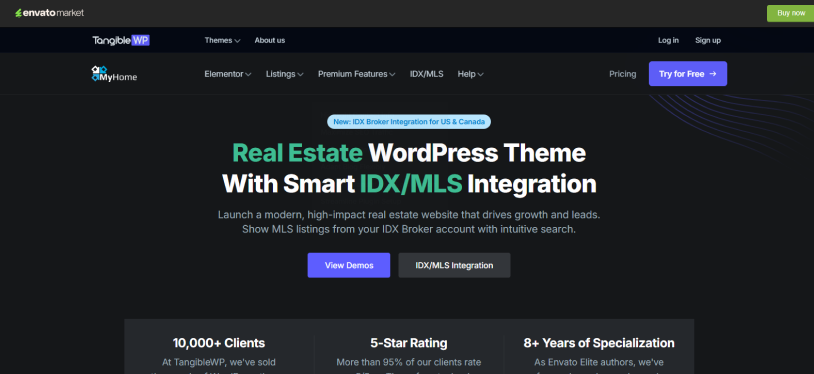
Task: Click the IDX Broker Integration announcement badge
Action: point(409,122)
